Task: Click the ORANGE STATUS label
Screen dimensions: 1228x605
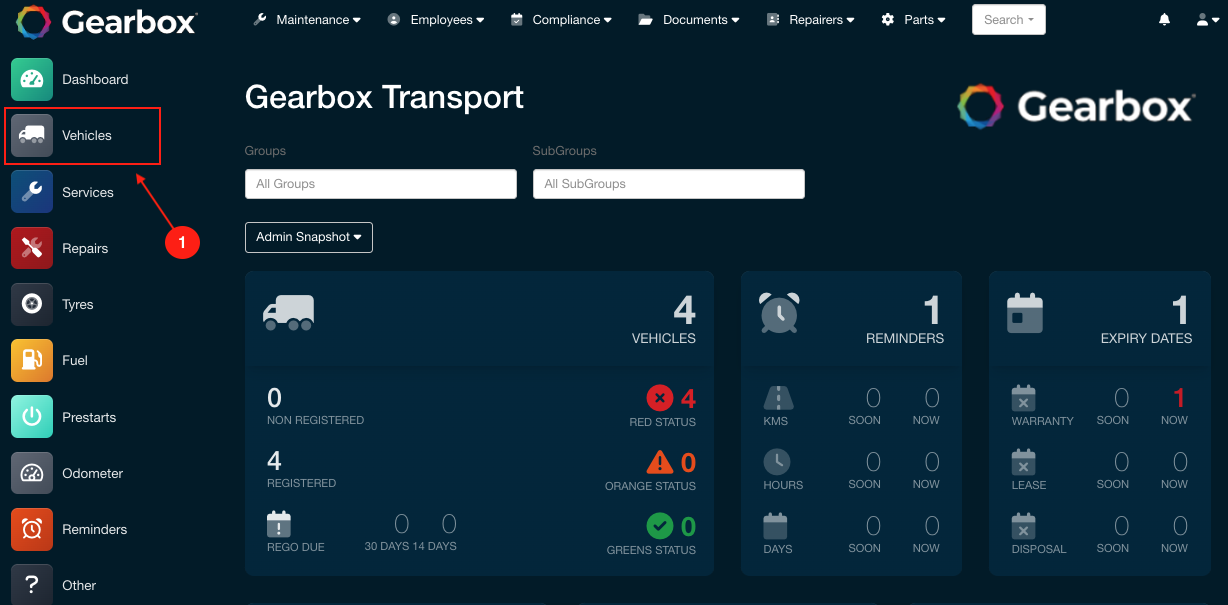Action: tap(650, 486)
